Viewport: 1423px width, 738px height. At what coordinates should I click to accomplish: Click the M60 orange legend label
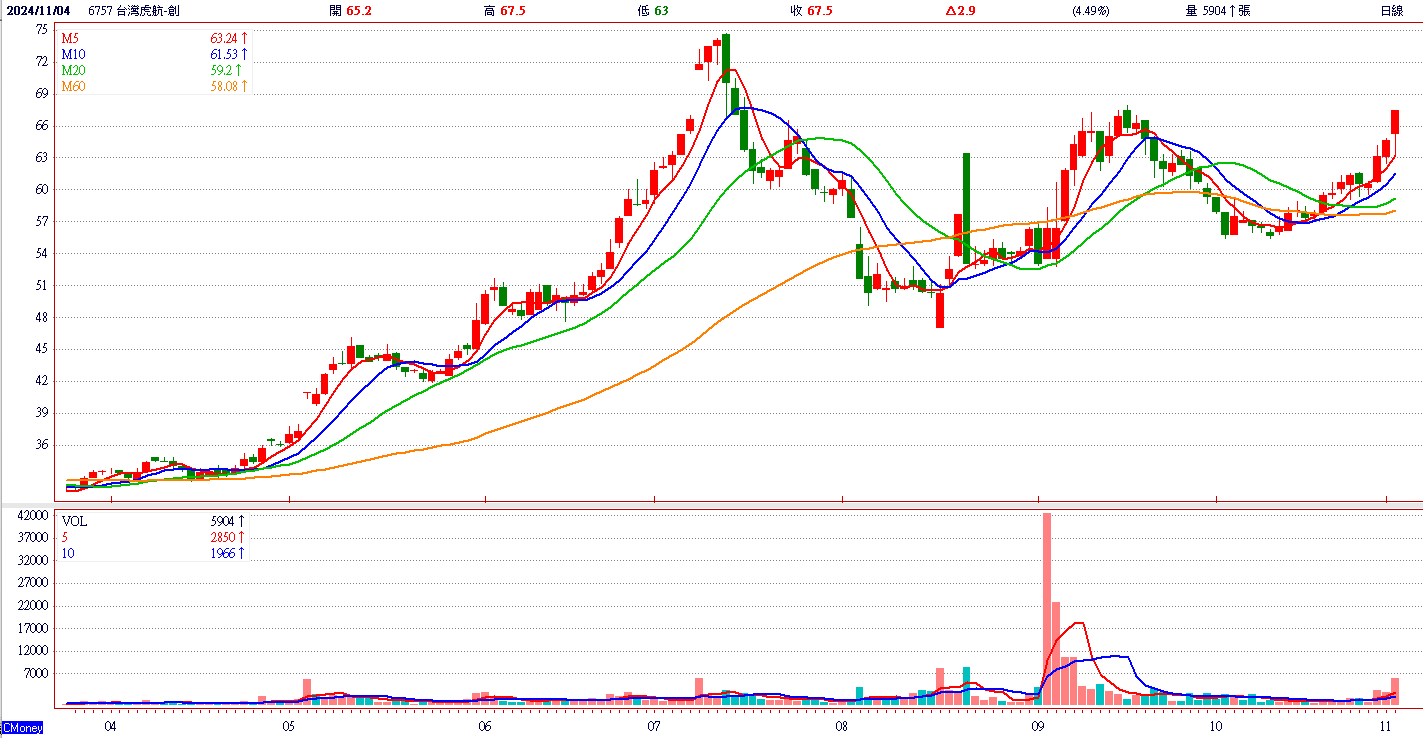[73, 87]
